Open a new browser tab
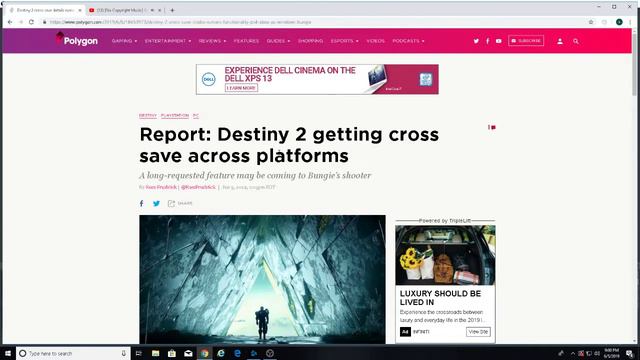 pyautogui.click(x=172, y=10)
